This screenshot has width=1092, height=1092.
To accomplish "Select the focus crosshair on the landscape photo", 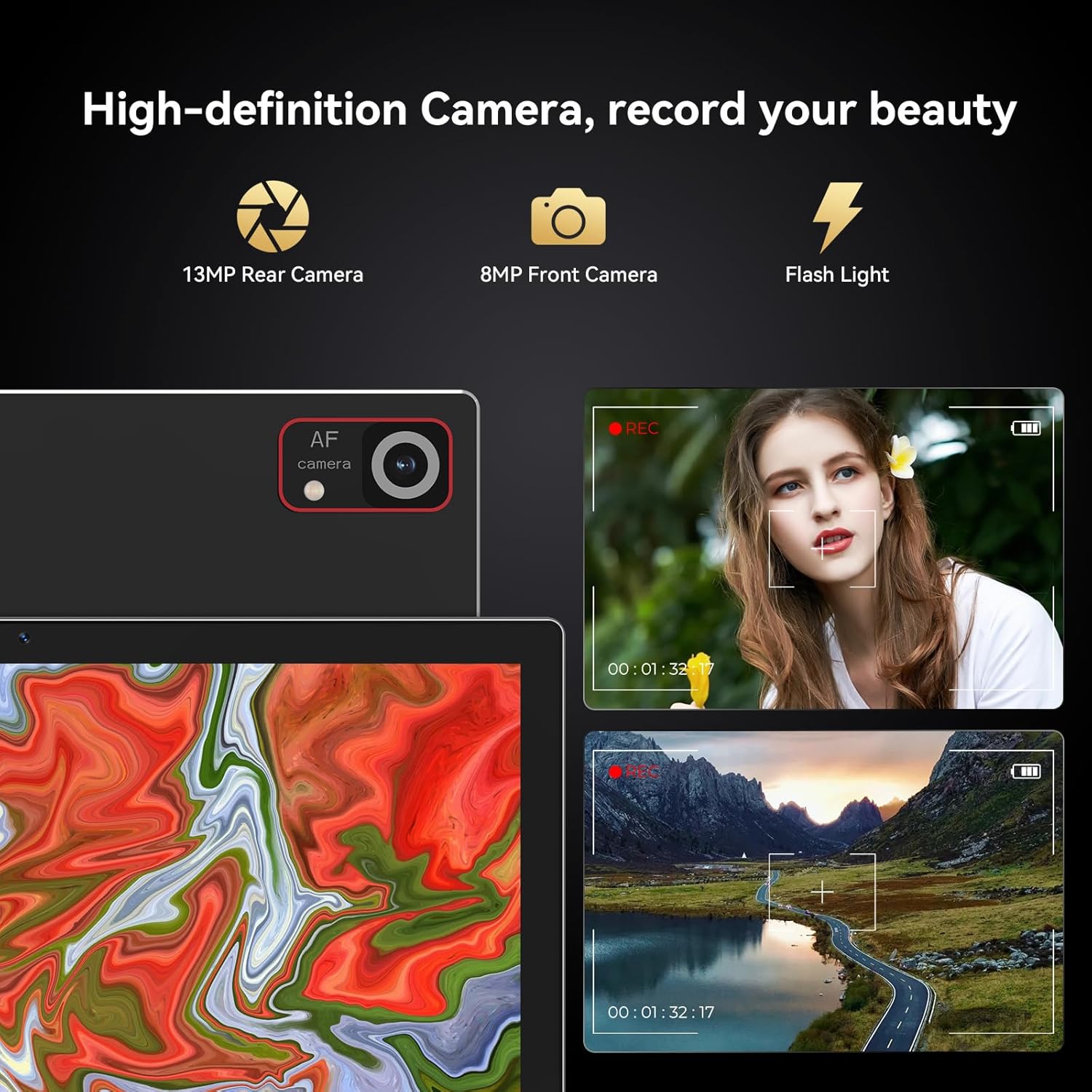I will 822,892.
